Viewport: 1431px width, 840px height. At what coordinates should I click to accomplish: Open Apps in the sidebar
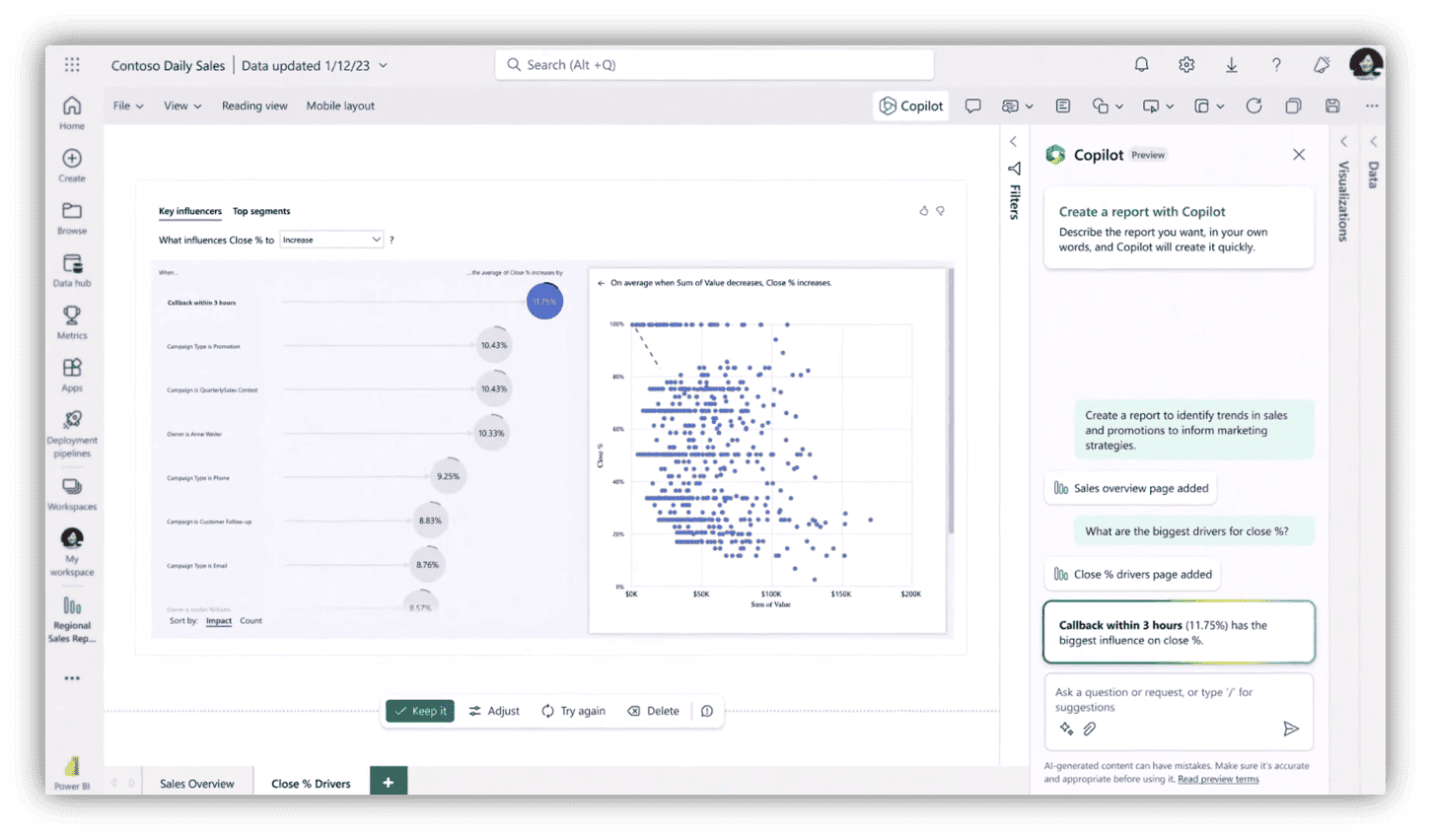[72, 376]
